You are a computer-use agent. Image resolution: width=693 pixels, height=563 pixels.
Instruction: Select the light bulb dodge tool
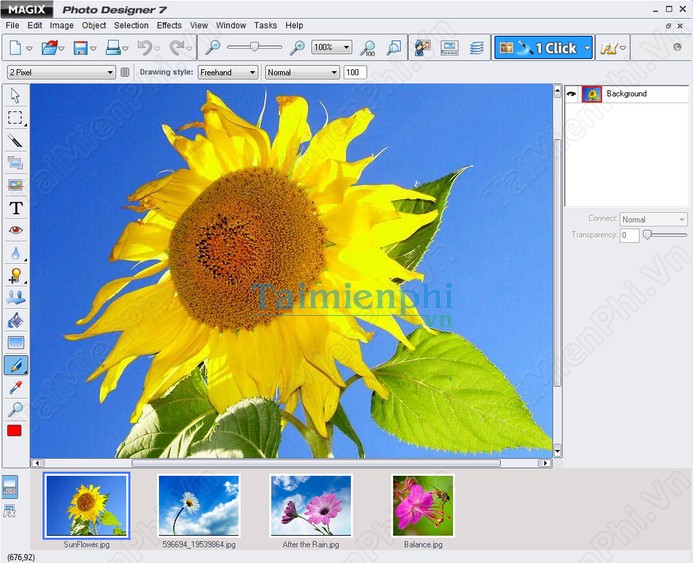click(x=15, y=275)
